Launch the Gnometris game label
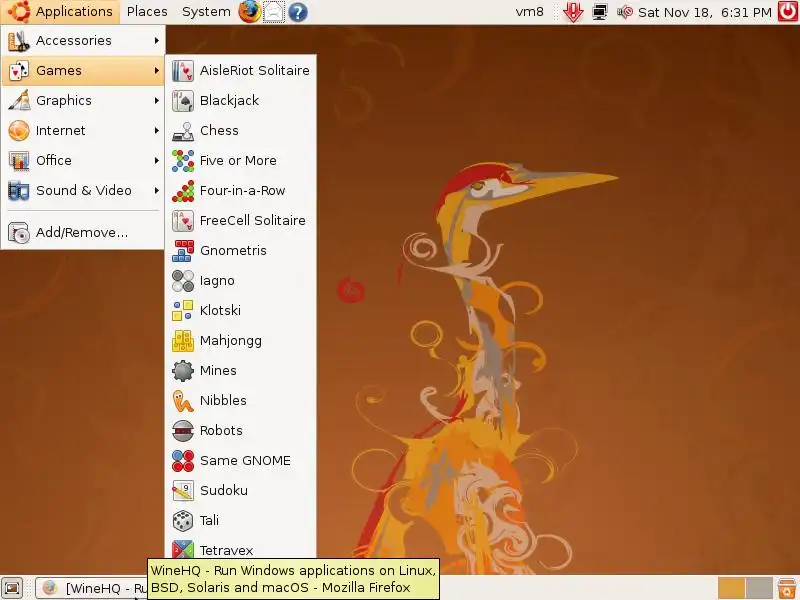The height and width of the screenshot is (600, 800). click(233, 251)
